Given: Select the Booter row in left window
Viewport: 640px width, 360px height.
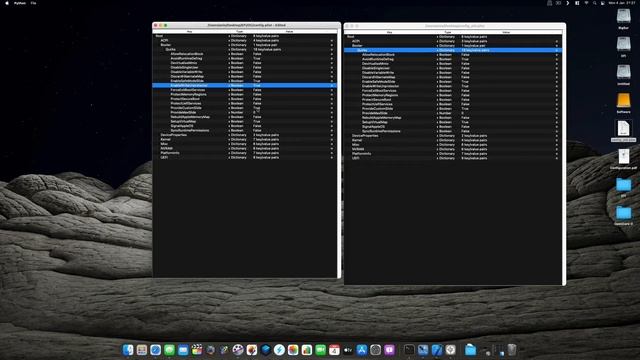Looking at the screenshot, I should pyautogui.click(x=244, y=45).
